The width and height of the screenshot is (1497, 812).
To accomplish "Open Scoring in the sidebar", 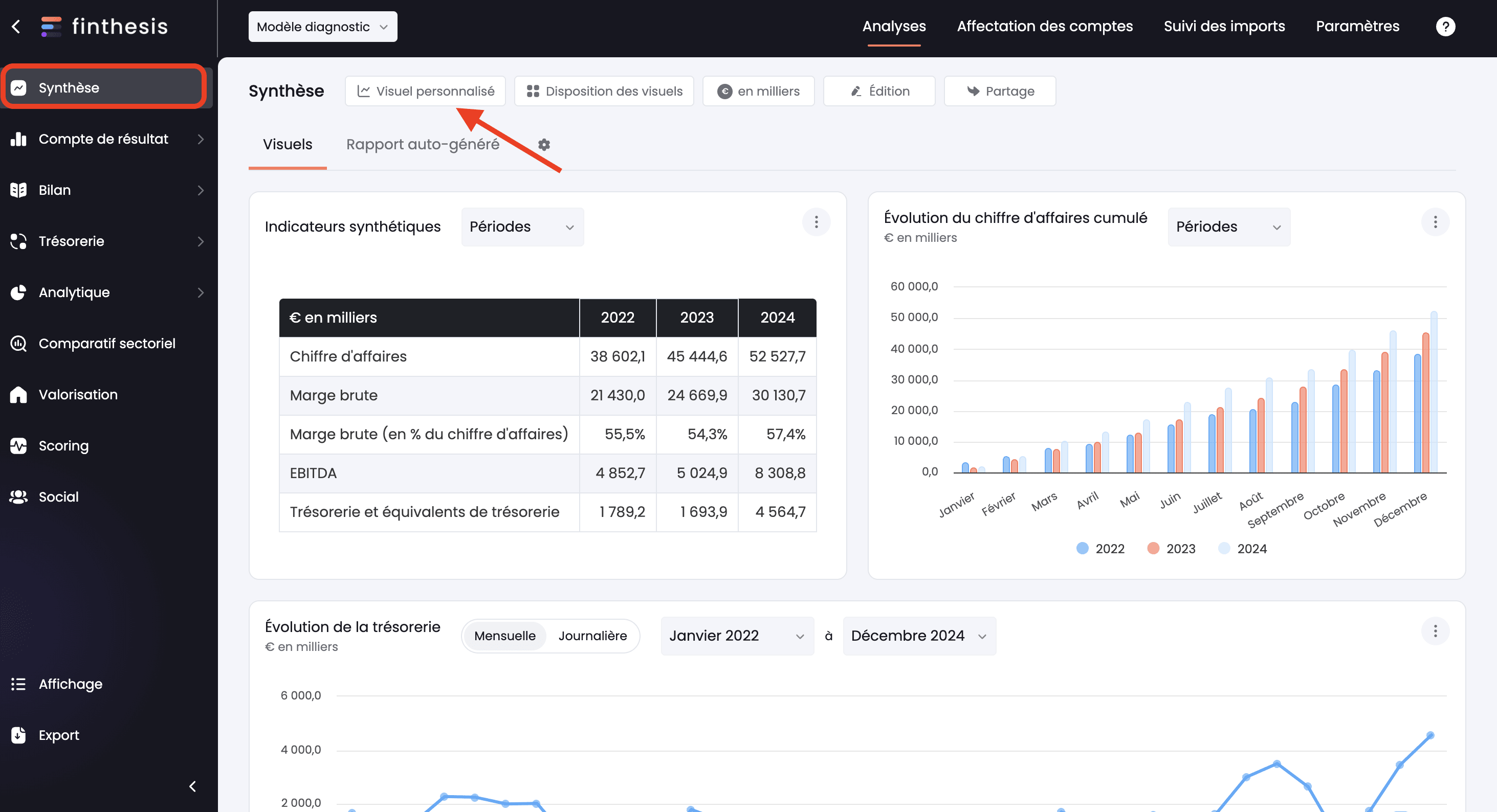I will tap(106, 445).
